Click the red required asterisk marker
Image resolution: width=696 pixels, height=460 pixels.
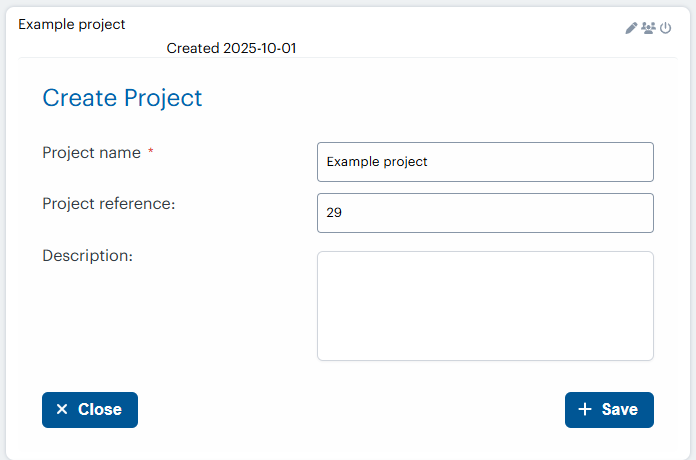pos(151,152)
